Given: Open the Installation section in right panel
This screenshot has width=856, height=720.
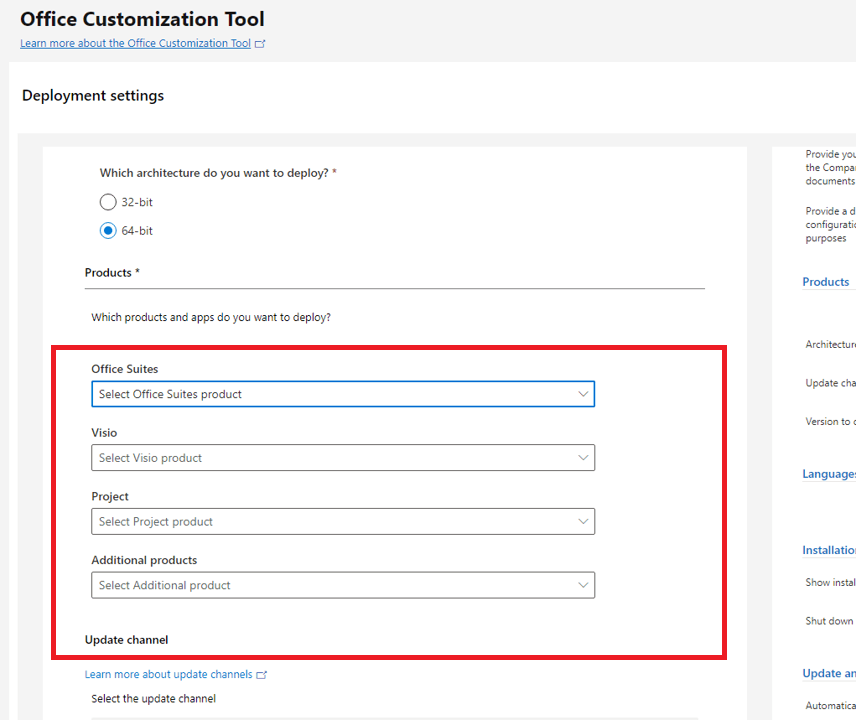Looking at the screenshot, I should click(x=828, y=550).
